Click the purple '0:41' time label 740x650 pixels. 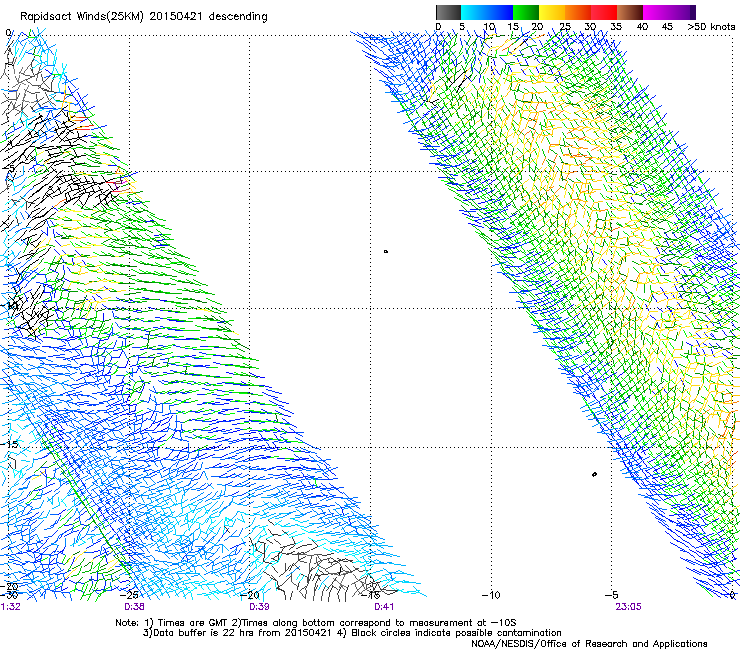(x=384, y=607)
